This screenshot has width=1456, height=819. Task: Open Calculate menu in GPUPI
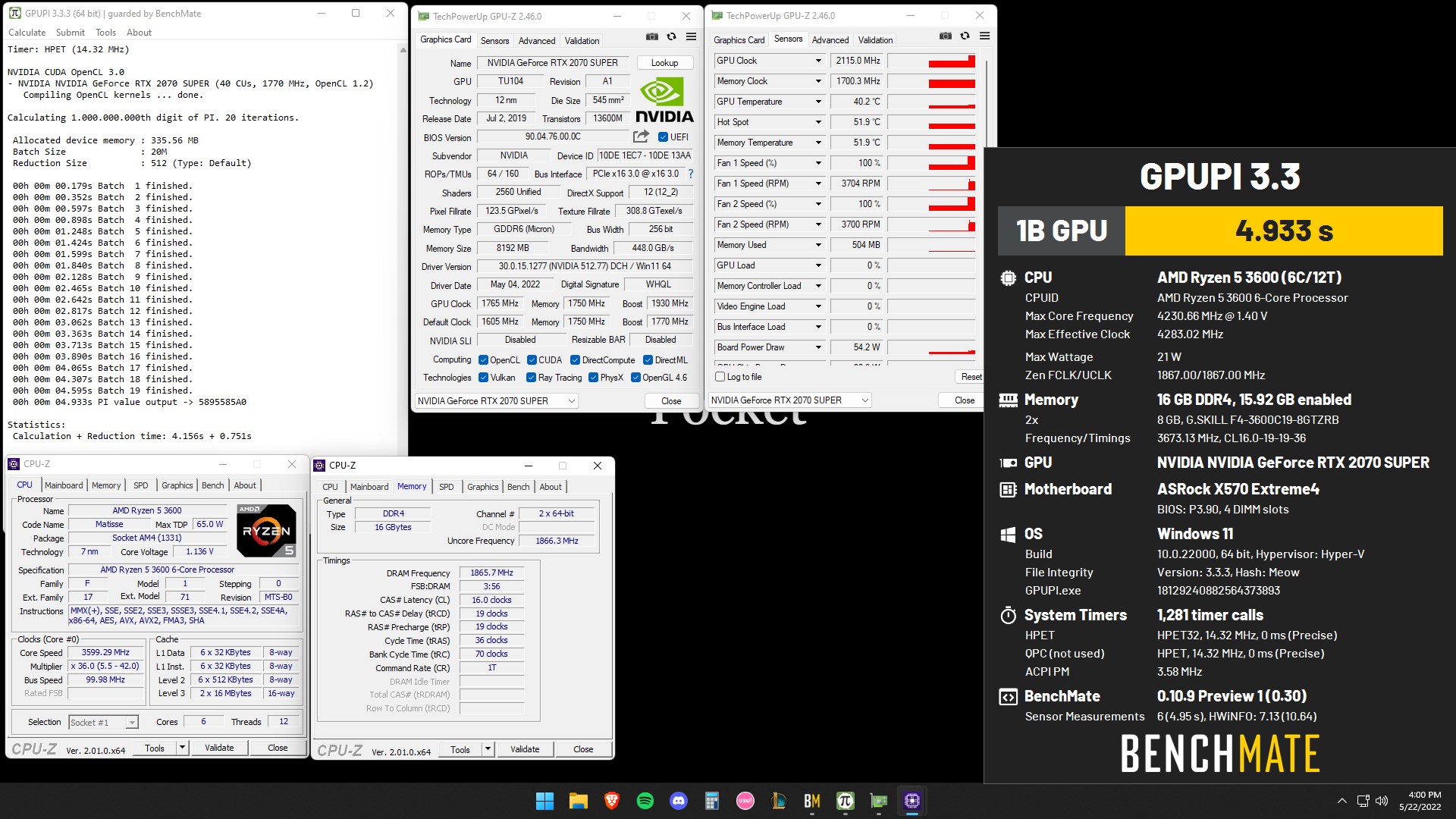[x=27, y=33]
